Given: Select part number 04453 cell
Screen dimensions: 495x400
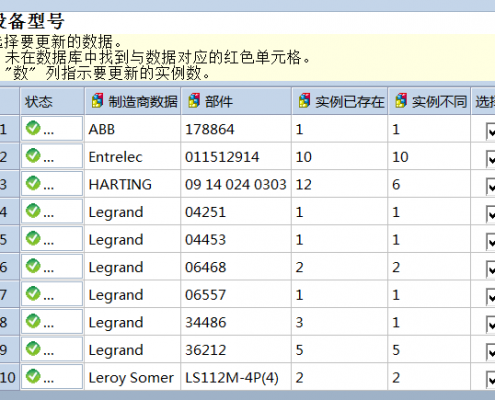Looking at the screenshot, I should click(236, 239).
